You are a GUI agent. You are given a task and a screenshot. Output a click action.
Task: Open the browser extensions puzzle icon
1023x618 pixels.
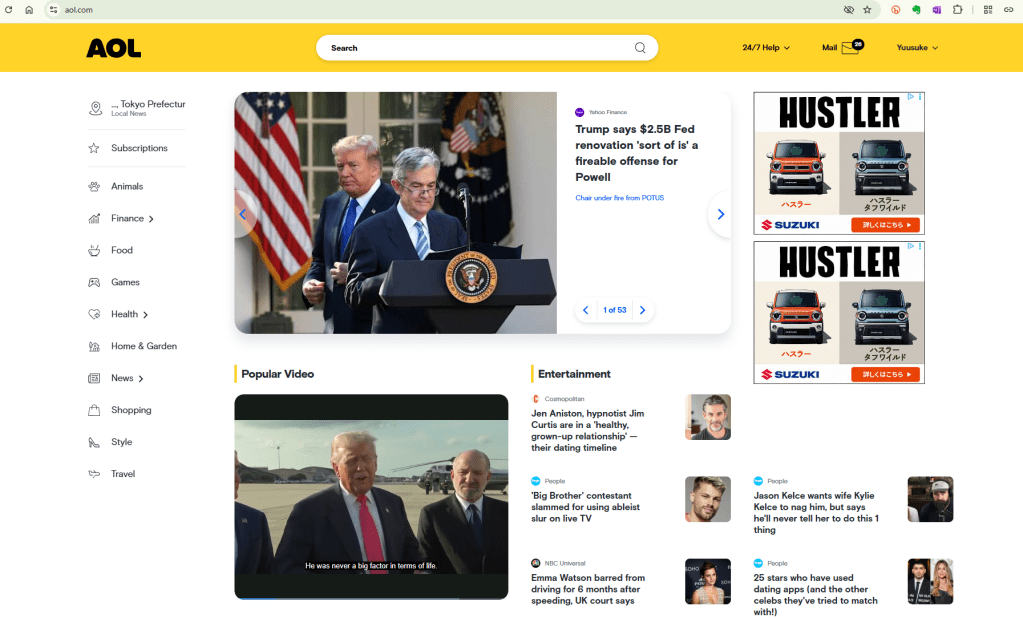click(957, 10)
